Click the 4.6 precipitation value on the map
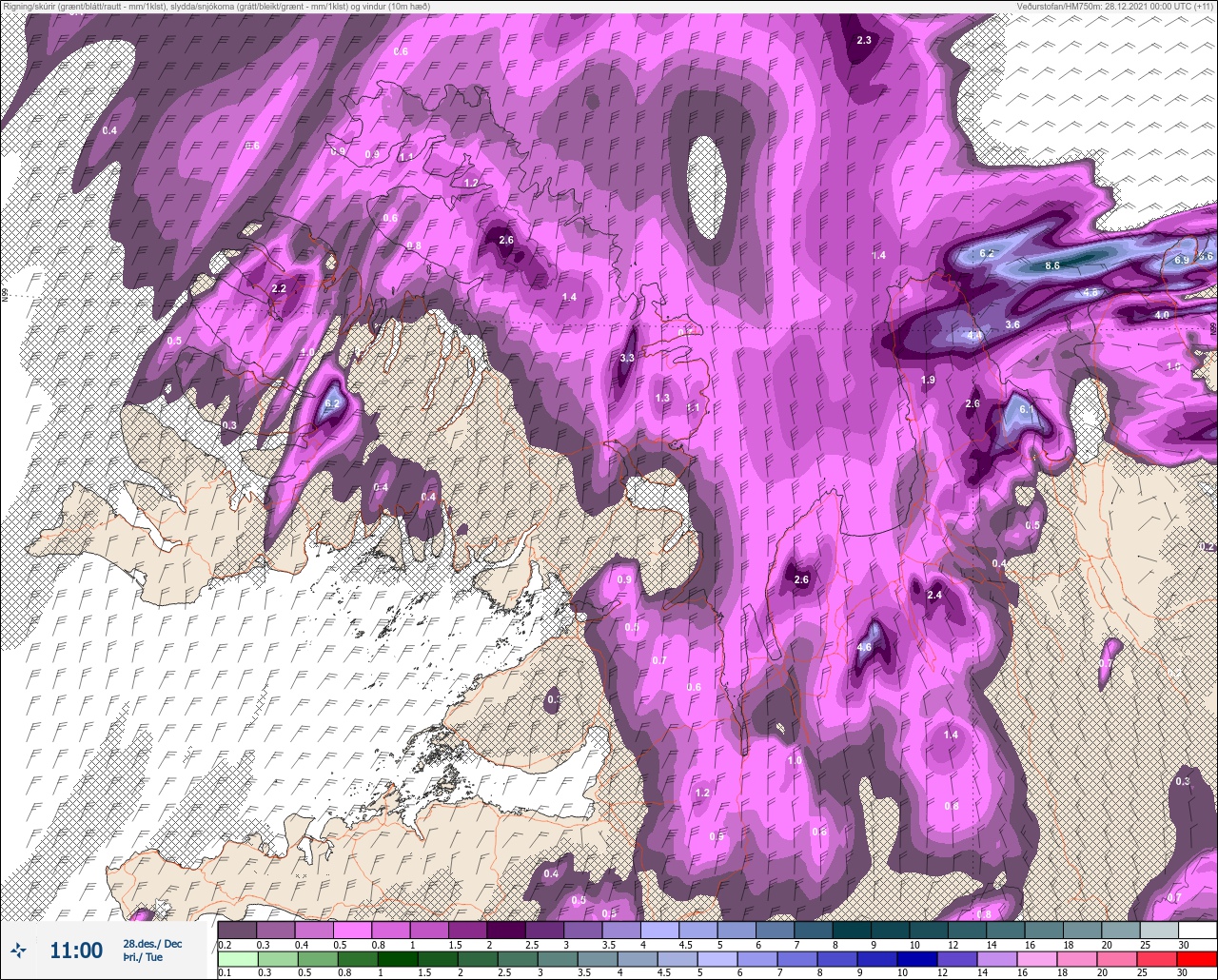This screenshot has width=1218, height=980. [864, 647]
